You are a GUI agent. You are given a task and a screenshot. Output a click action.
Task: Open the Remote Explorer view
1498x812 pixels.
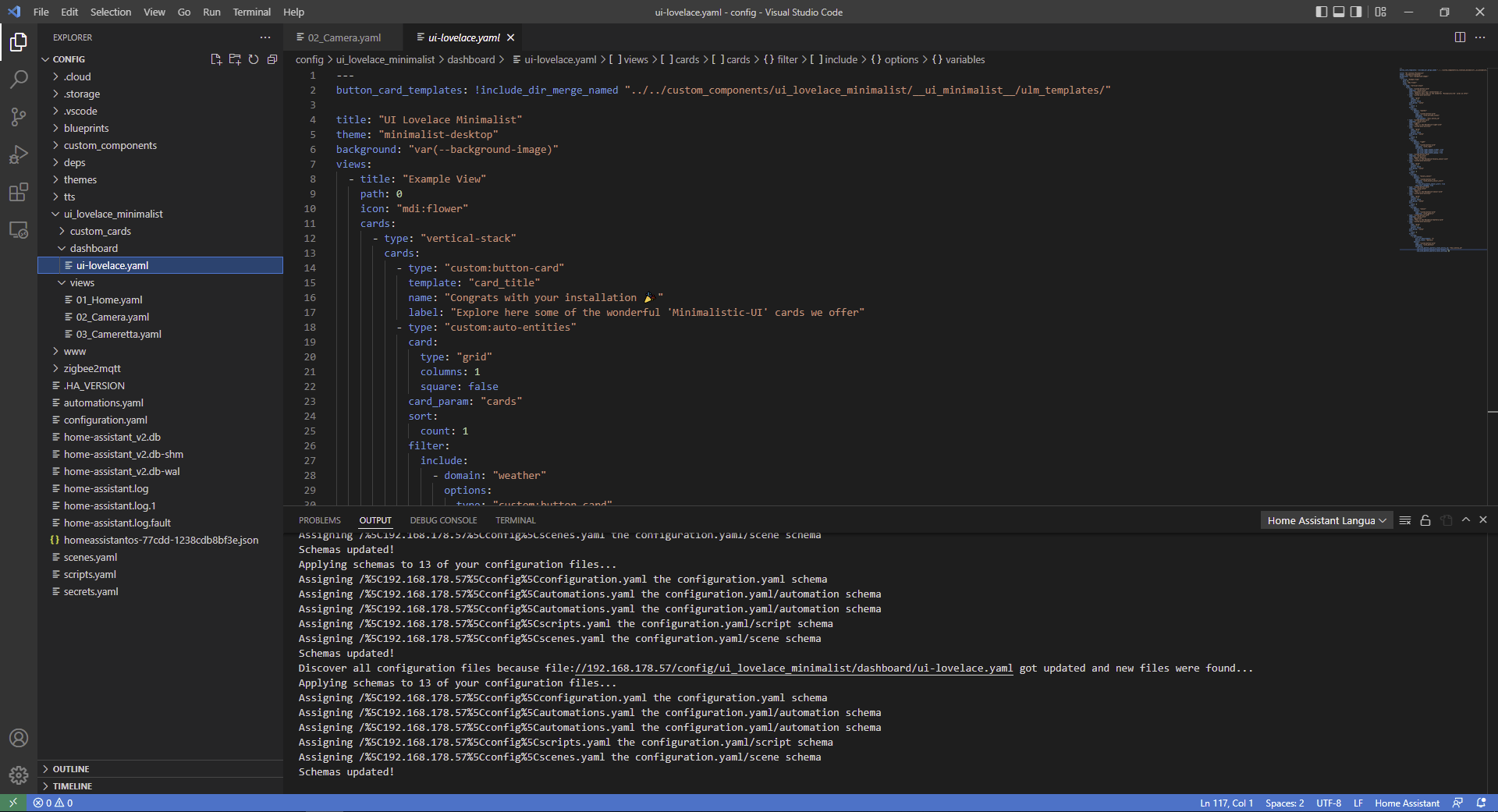(x=19, y=230)
